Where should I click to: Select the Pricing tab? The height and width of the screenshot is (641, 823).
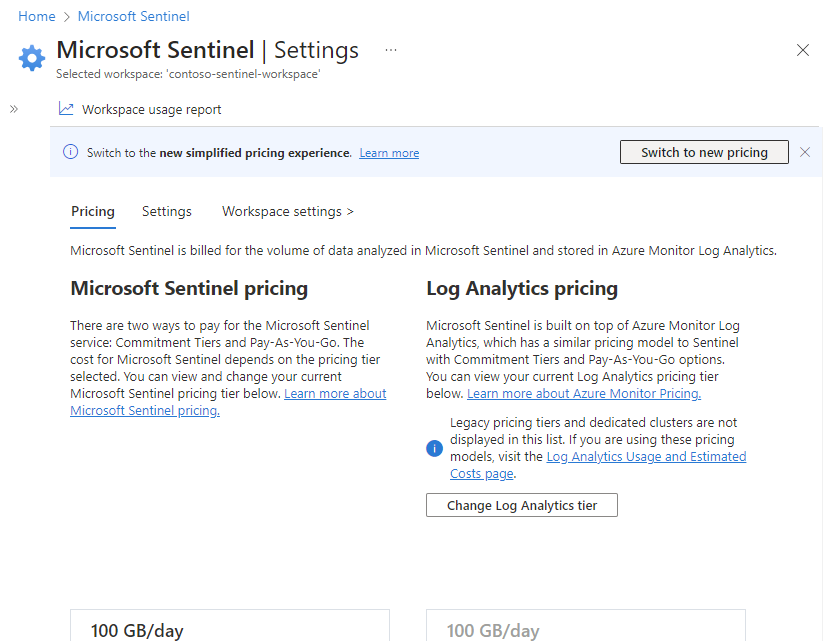[x=93, y=212]
